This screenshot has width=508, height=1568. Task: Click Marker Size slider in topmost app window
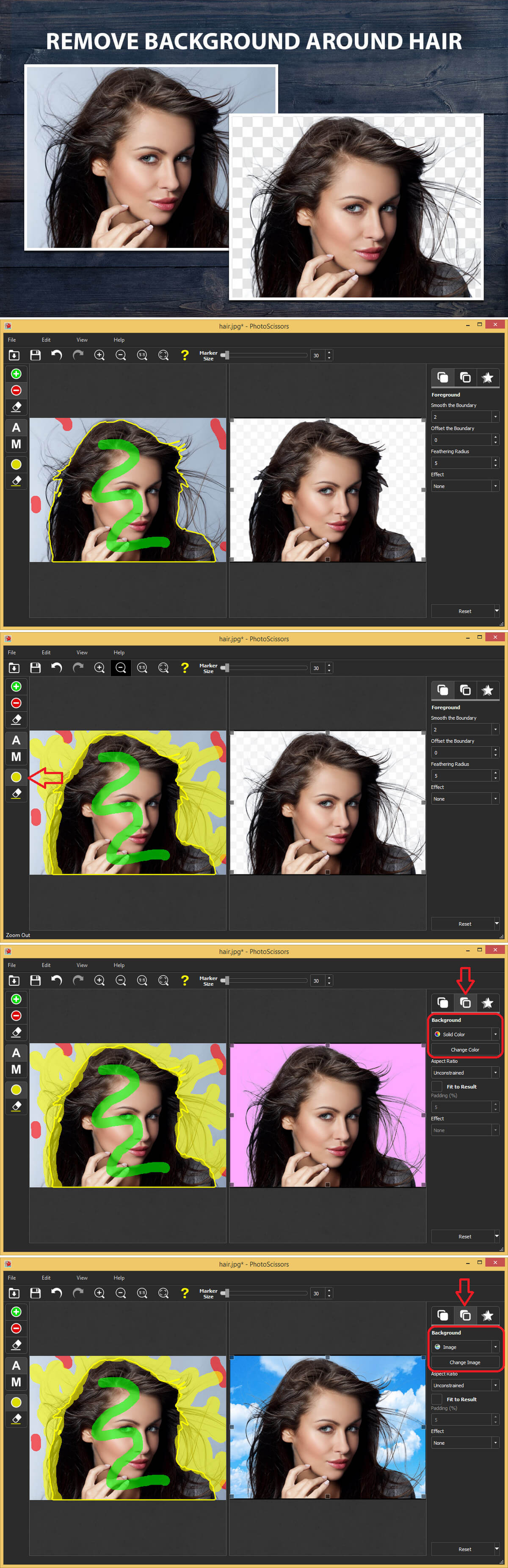tap(265, 355)
